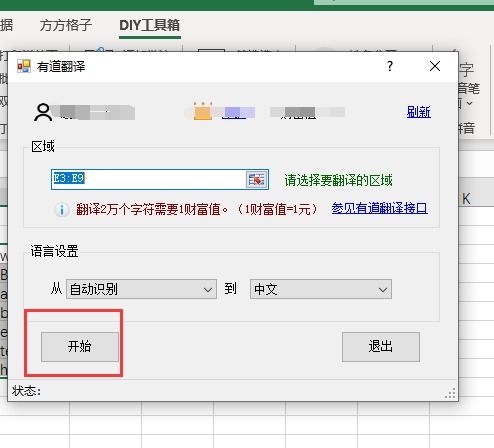Click the 请选择要翻译的区域 hint text
The image size is (494, 448).
pos(338,180)
